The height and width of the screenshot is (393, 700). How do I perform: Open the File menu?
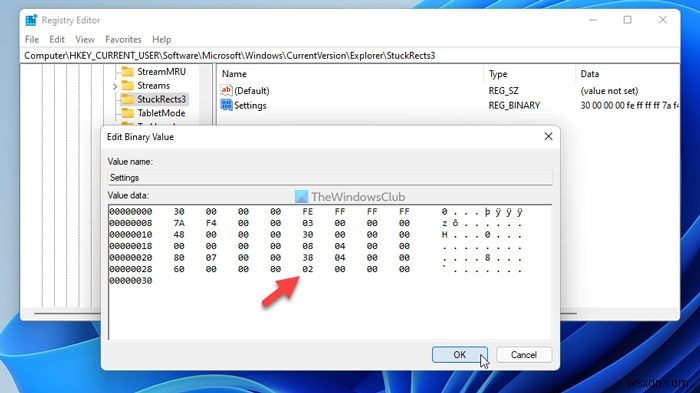(32, 39)
